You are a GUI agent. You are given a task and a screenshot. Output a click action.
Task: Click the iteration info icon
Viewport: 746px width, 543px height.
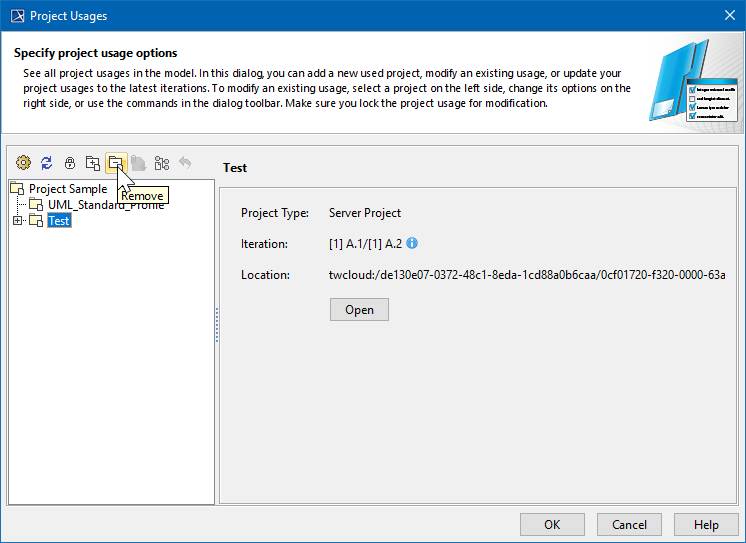coord(412,243)
